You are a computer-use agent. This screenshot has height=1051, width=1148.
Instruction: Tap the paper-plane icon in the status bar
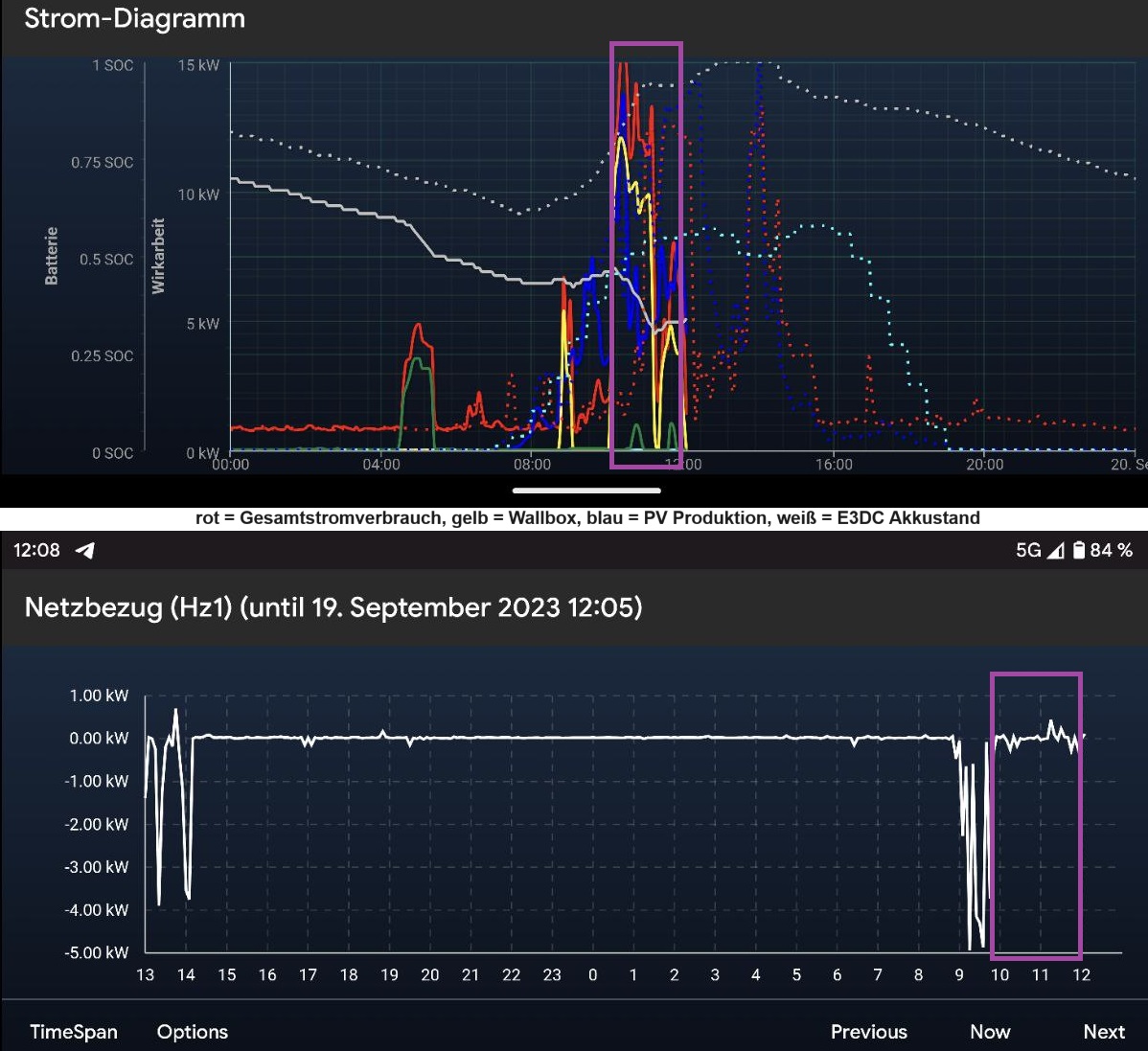point(85,550)
